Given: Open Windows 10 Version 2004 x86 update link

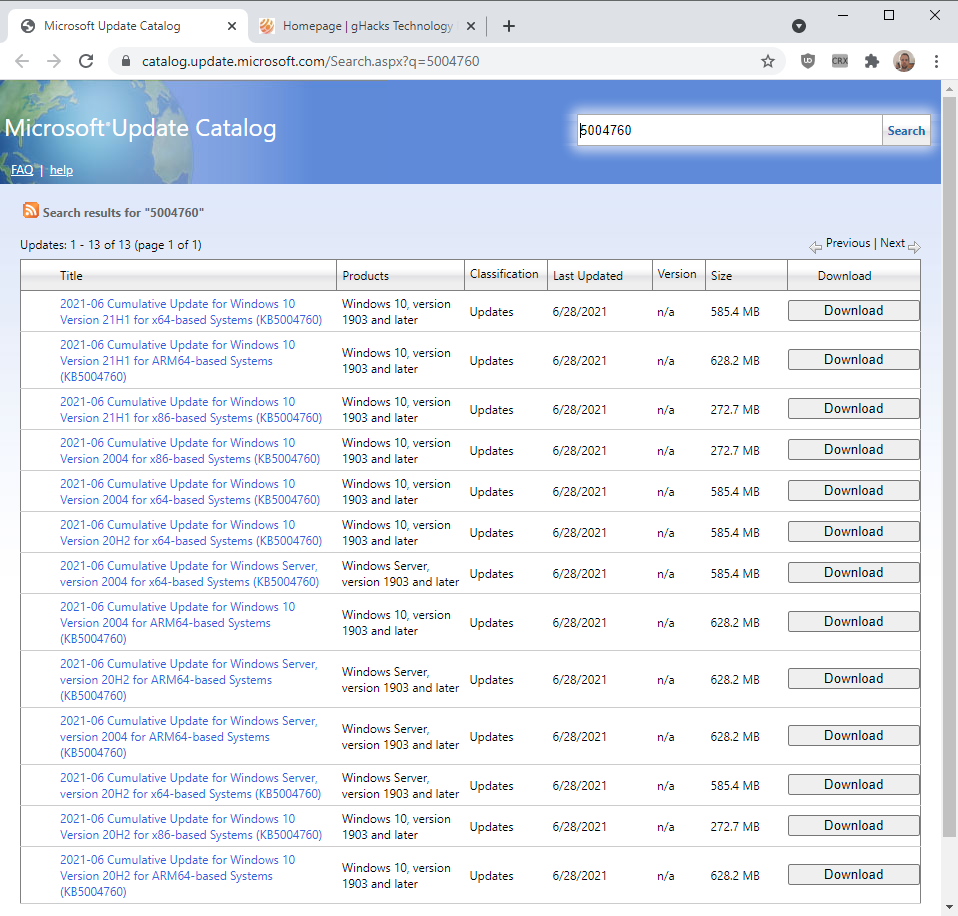Looking at the screenshot, I should point(189,451).
